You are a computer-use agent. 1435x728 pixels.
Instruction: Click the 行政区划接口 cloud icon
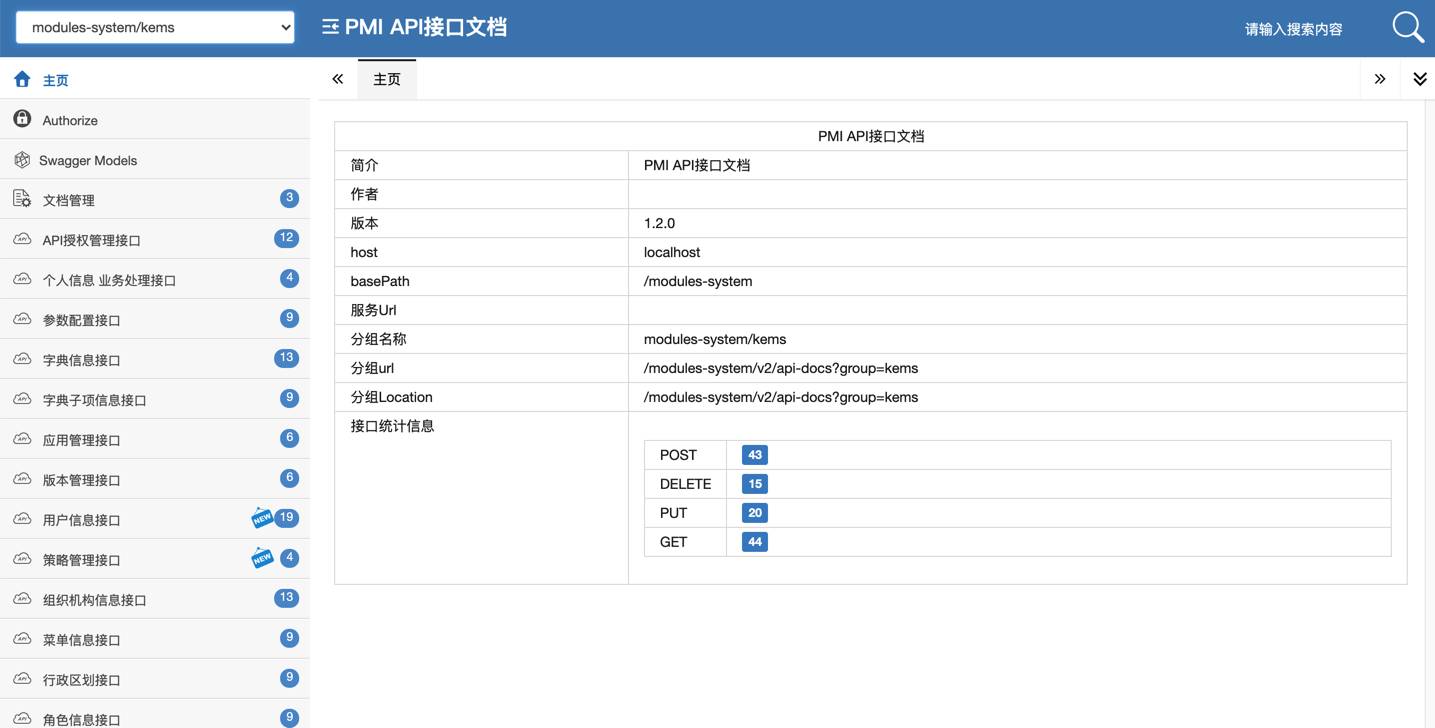[x=22, y=679]
